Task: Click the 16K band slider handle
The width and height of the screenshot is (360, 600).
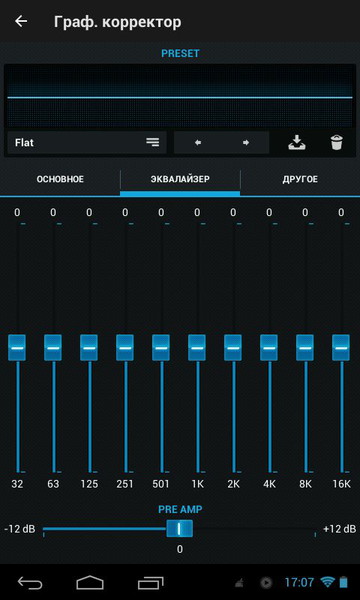Action: [341, 347]
